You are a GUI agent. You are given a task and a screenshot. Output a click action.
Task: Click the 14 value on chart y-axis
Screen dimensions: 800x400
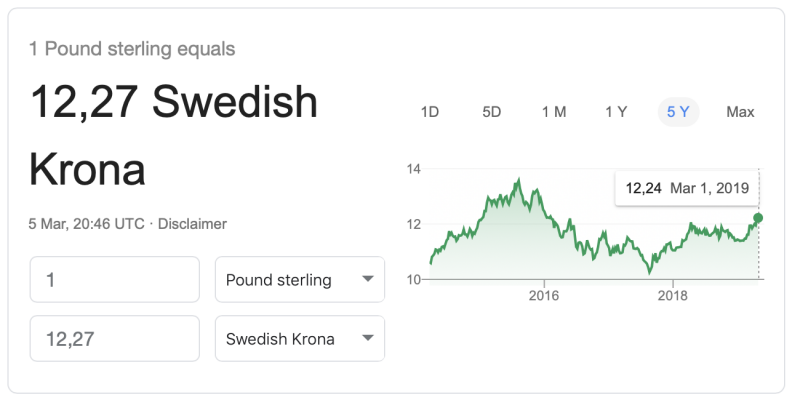(x=413, y=169)
